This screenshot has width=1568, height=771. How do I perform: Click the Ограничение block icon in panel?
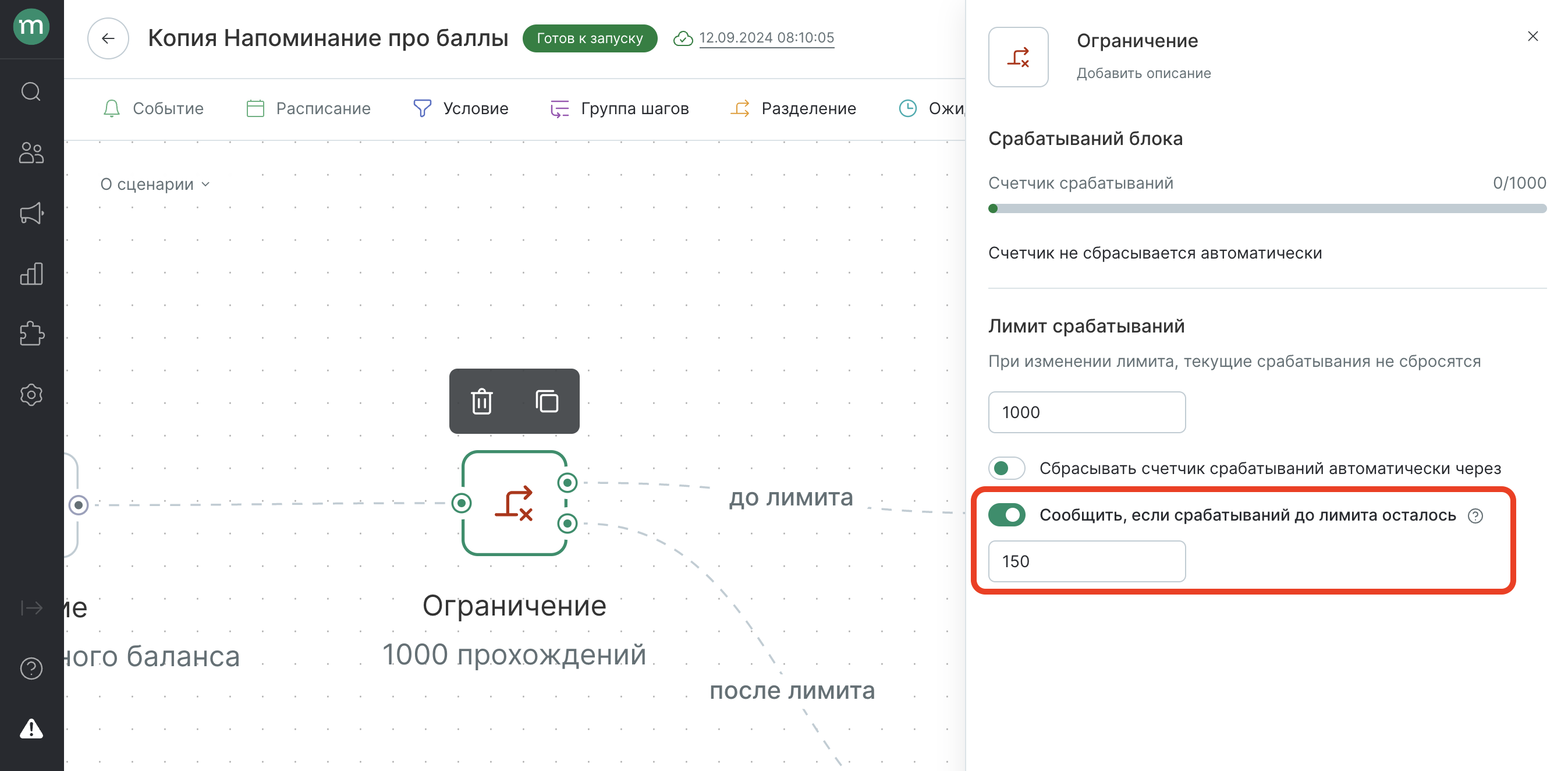pos(1018,57)
